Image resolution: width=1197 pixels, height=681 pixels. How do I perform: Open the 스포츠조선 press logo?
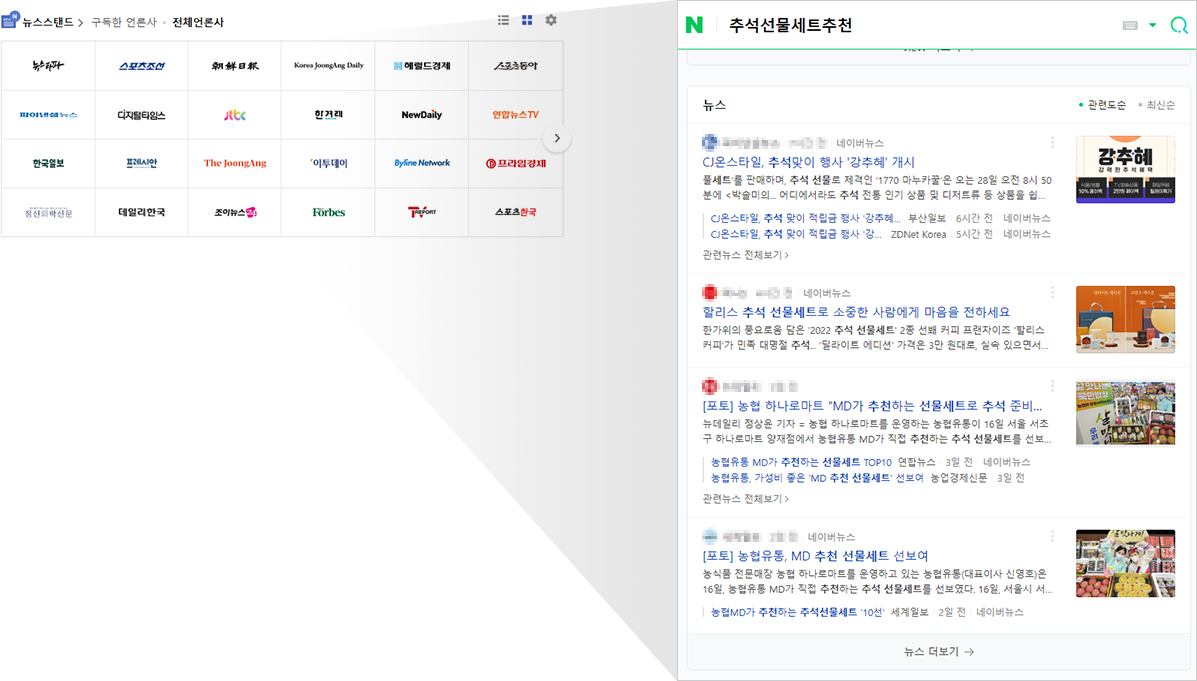pyautogui.click(x=142, y=66)
